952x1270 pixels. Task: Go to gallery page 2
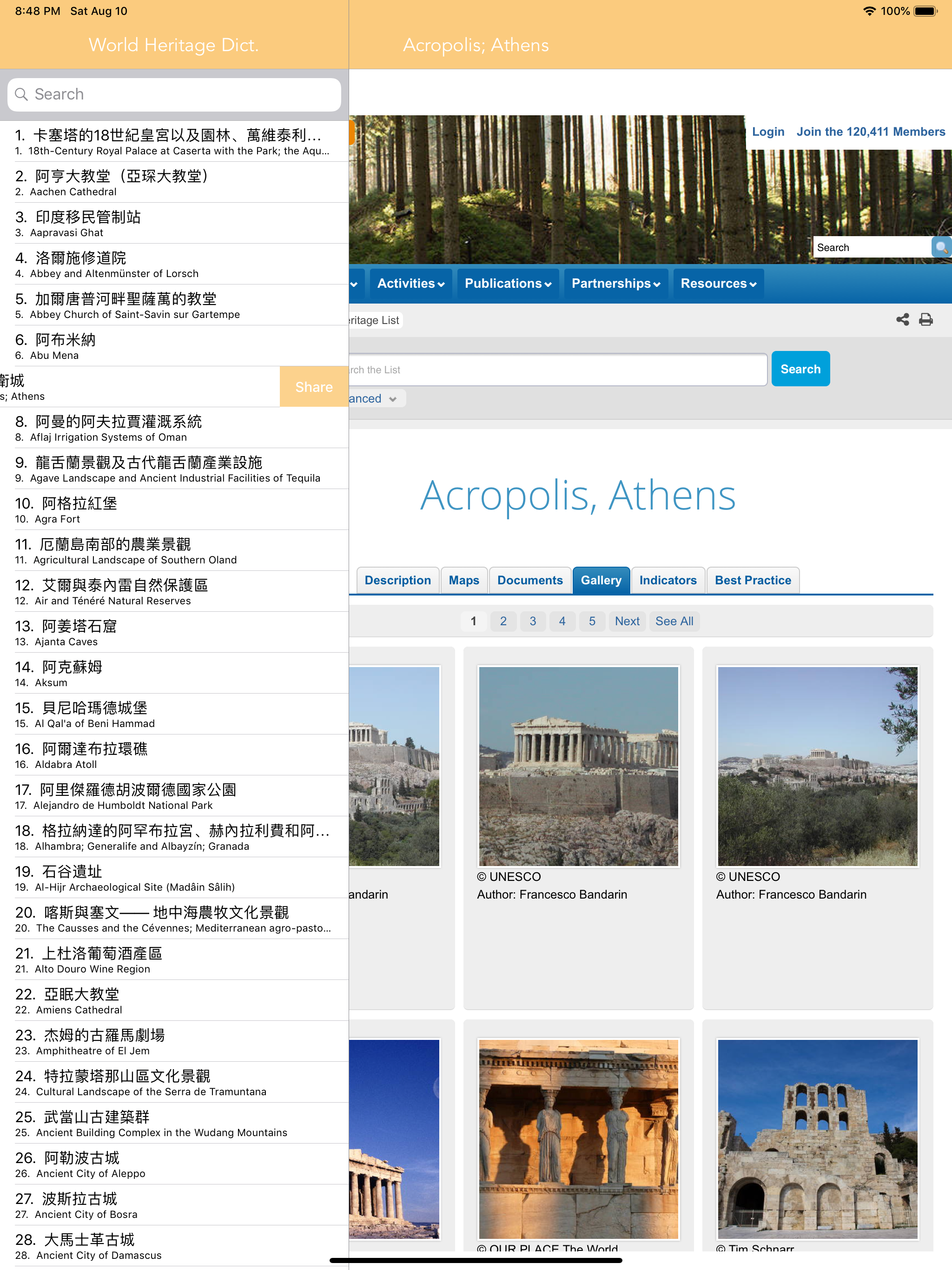pyautogui.click(x=503, y=621)
